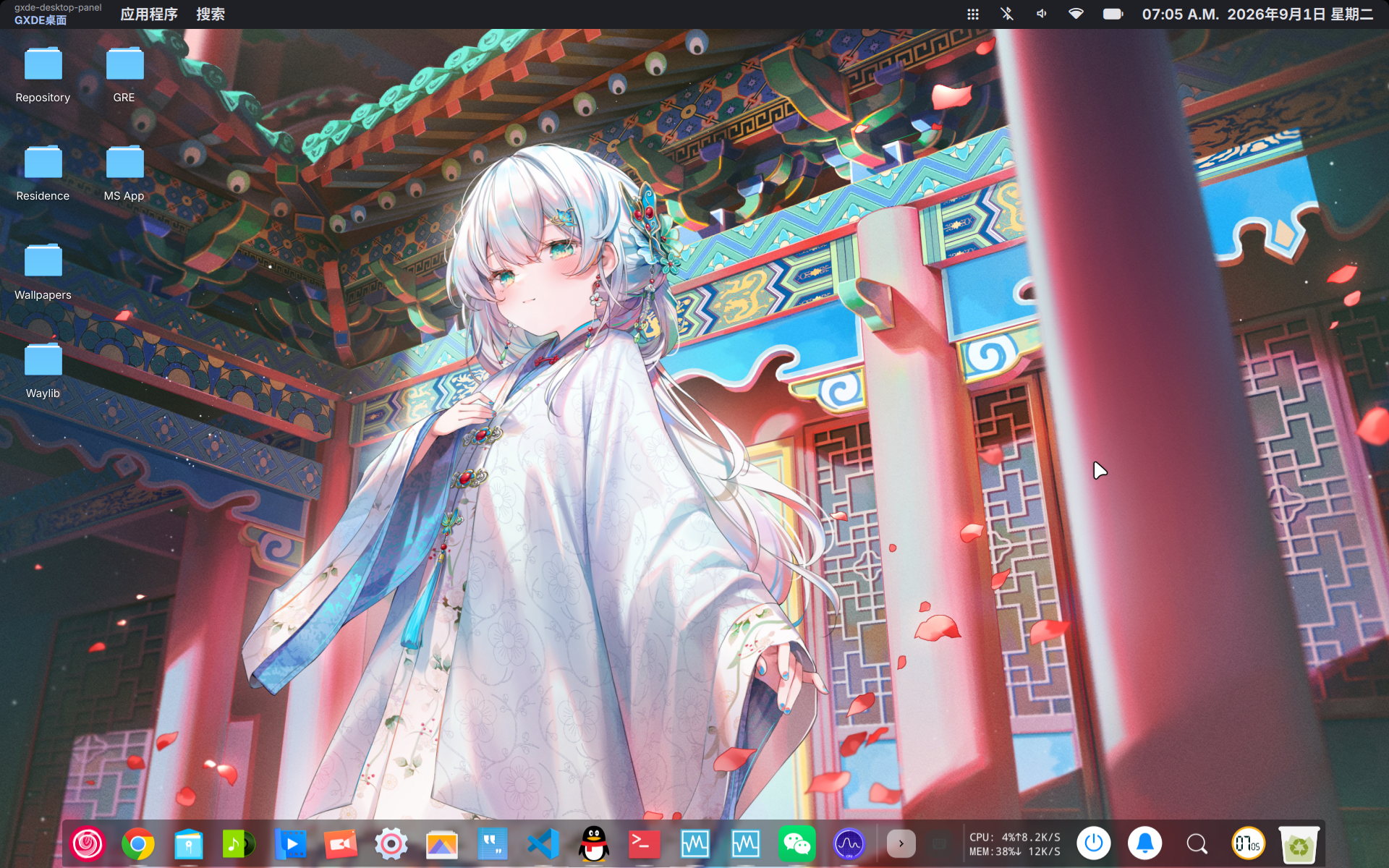Select the Wallpapers folder on desktop
Image resolution: width=1389 pixels, height=868 pixels.
click(43, 273)
